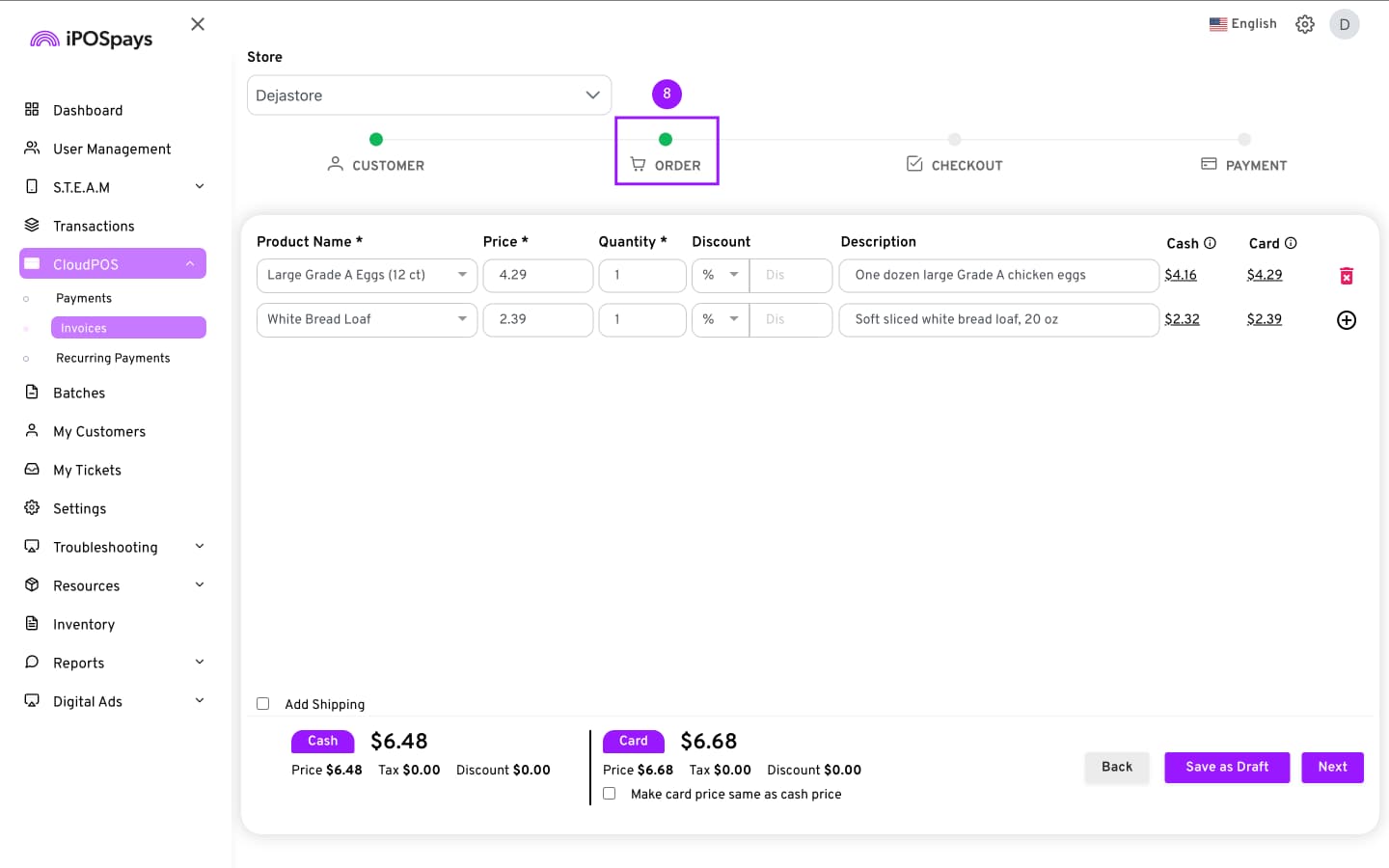Click the quantity field for White Bread Loaf

[641, 319]
